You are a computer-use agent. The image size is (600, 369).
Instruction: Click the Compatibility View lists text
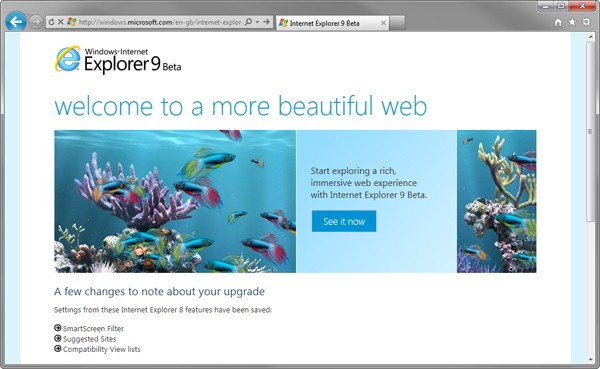pos(102,349)
